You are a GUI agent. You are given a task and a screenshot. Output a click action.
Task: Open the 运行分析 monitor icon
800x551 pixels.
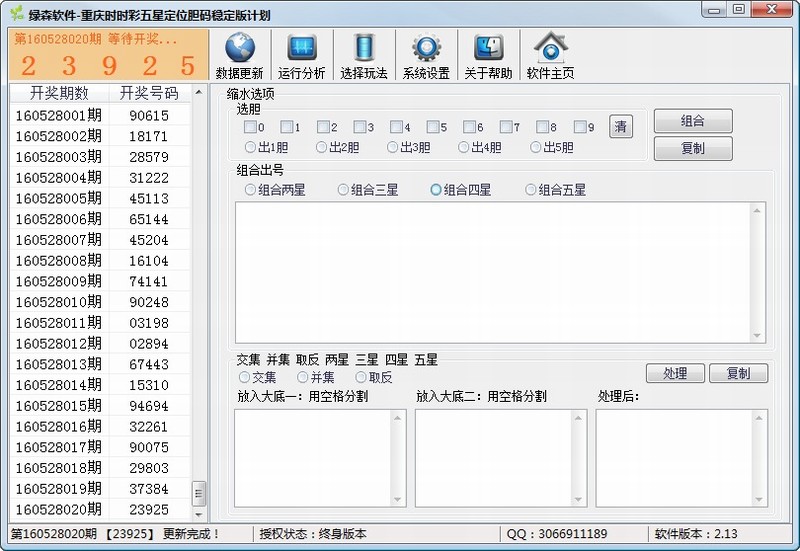point(301,48)
